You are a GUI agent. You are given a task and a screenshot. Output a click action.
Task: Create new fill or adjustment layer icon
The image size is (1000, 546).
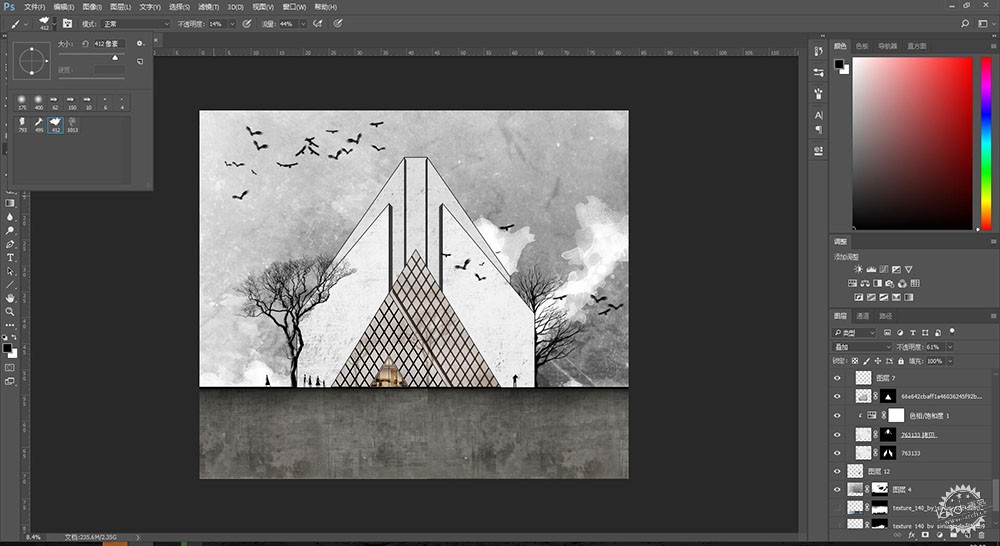click(939, 535)
